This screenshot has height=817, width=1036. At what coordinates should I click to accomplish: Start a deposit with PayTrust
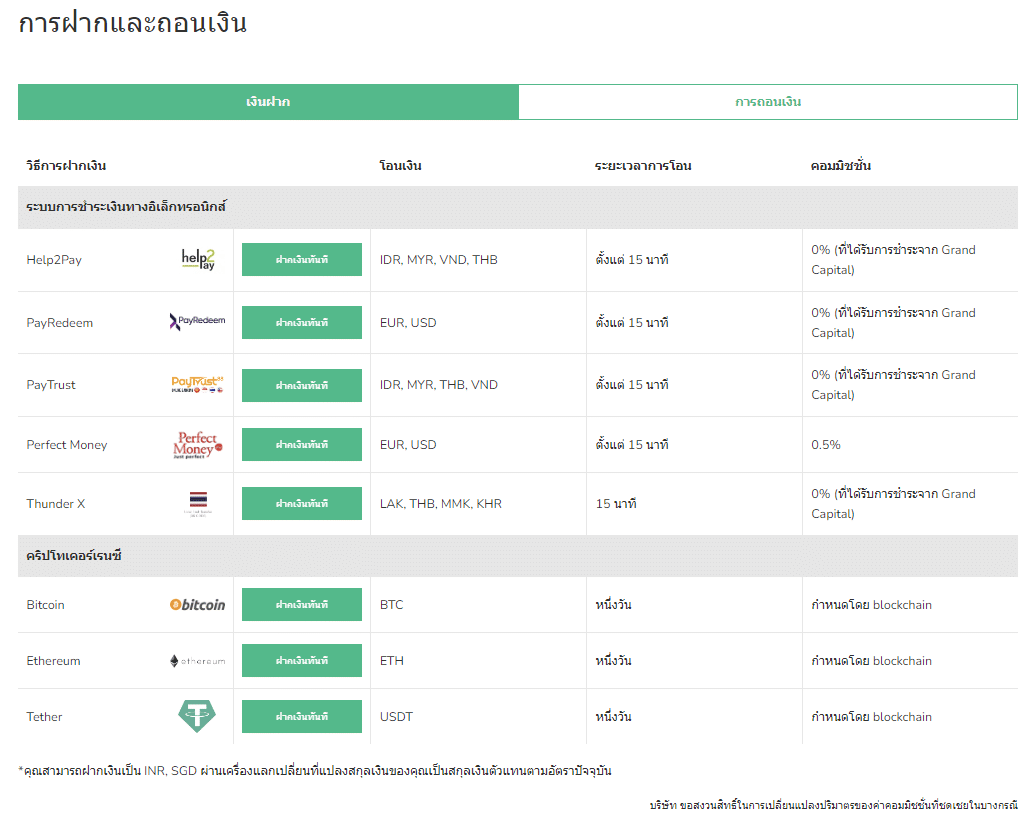coord(302,385)
